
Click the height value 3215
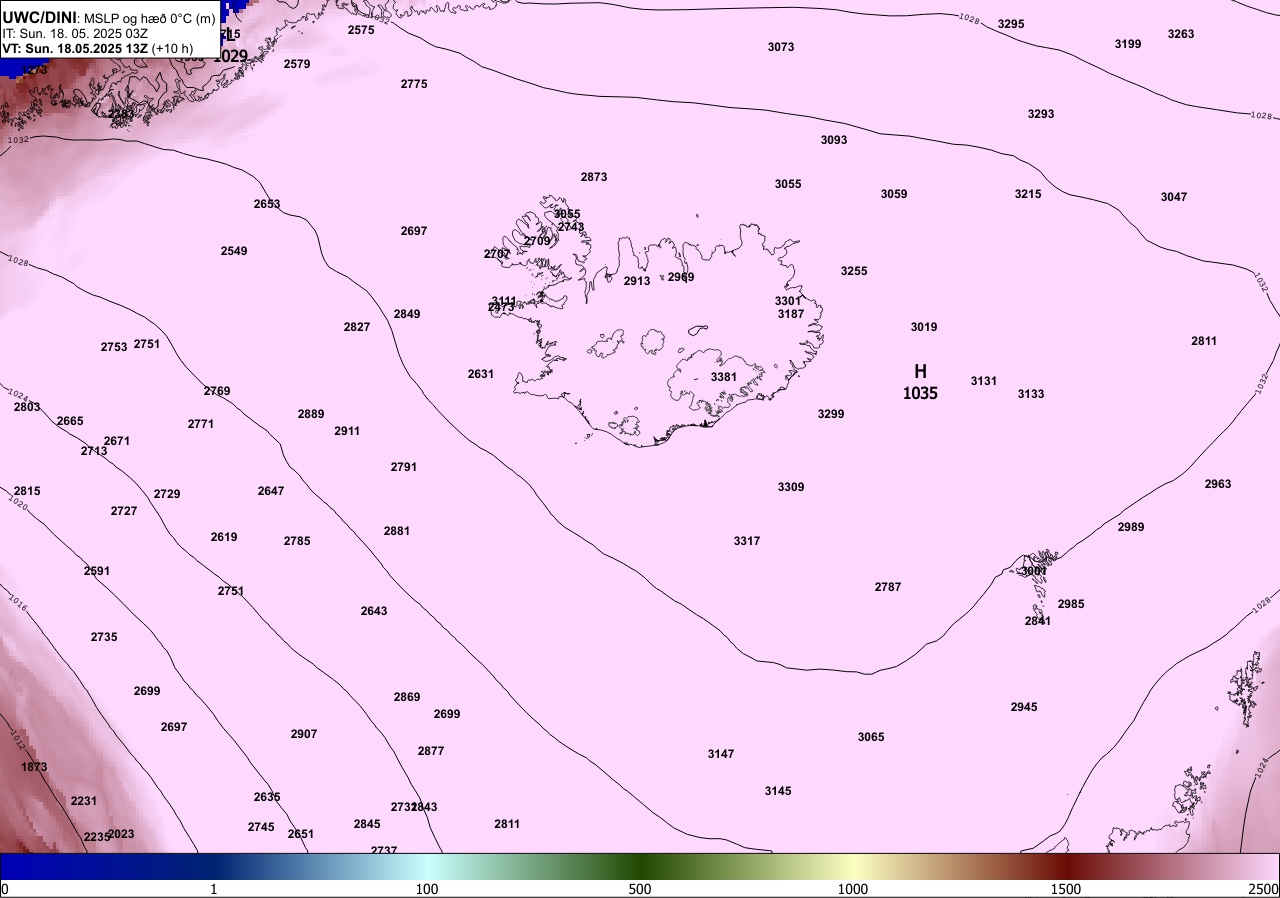point(1028,194)
